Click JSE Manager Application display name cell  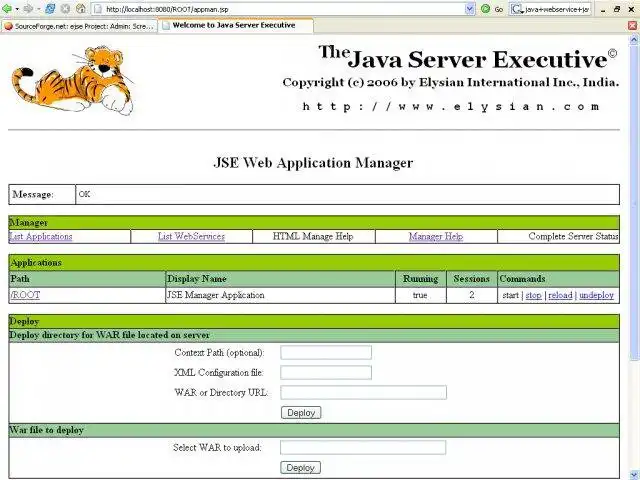(280, 295)
